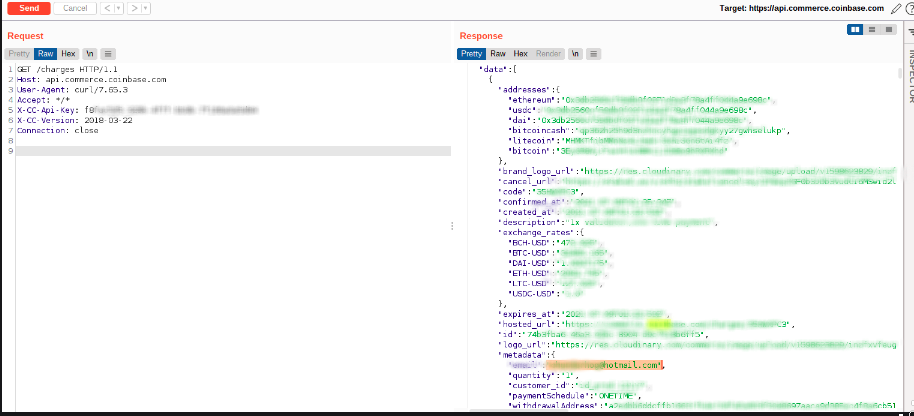The height and width of the screenshot is (416, 914).
Task: Switch Request view to Pretty tab
Action: [x=19, y=54]
